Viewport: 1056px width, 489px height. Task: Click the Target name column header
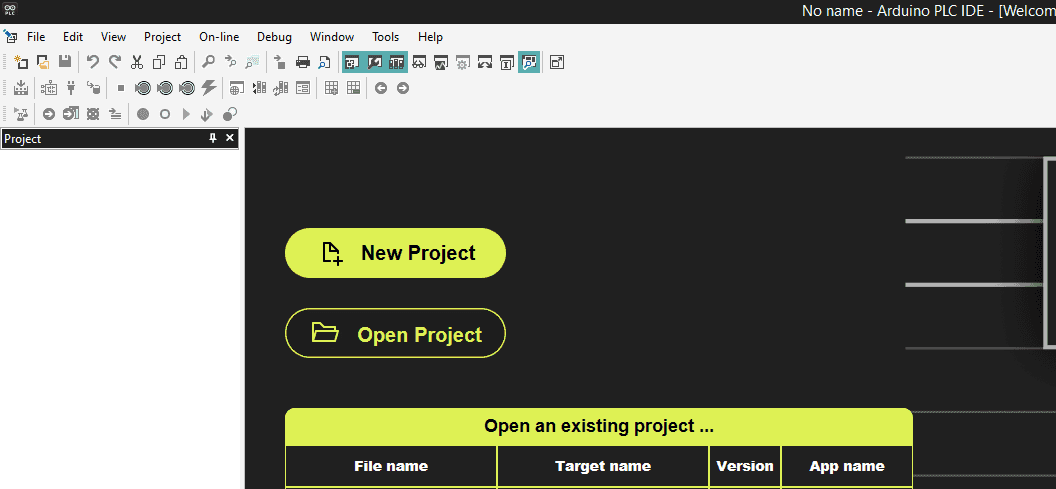pos(602,466)
